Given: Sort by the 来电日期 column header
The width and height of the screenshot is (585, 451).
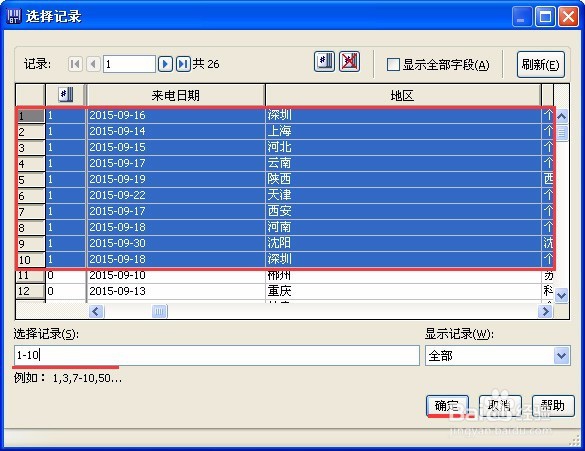Looking at the screenshot, I should point(175,95).
